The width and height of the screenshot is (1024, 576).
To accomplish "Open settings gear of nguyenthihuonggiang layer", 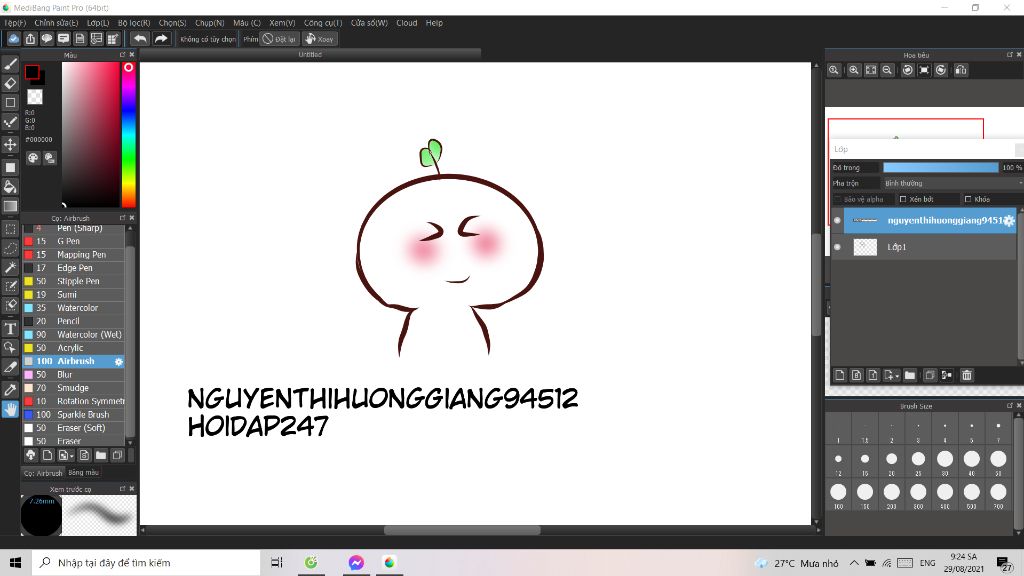I will 1009,221.
